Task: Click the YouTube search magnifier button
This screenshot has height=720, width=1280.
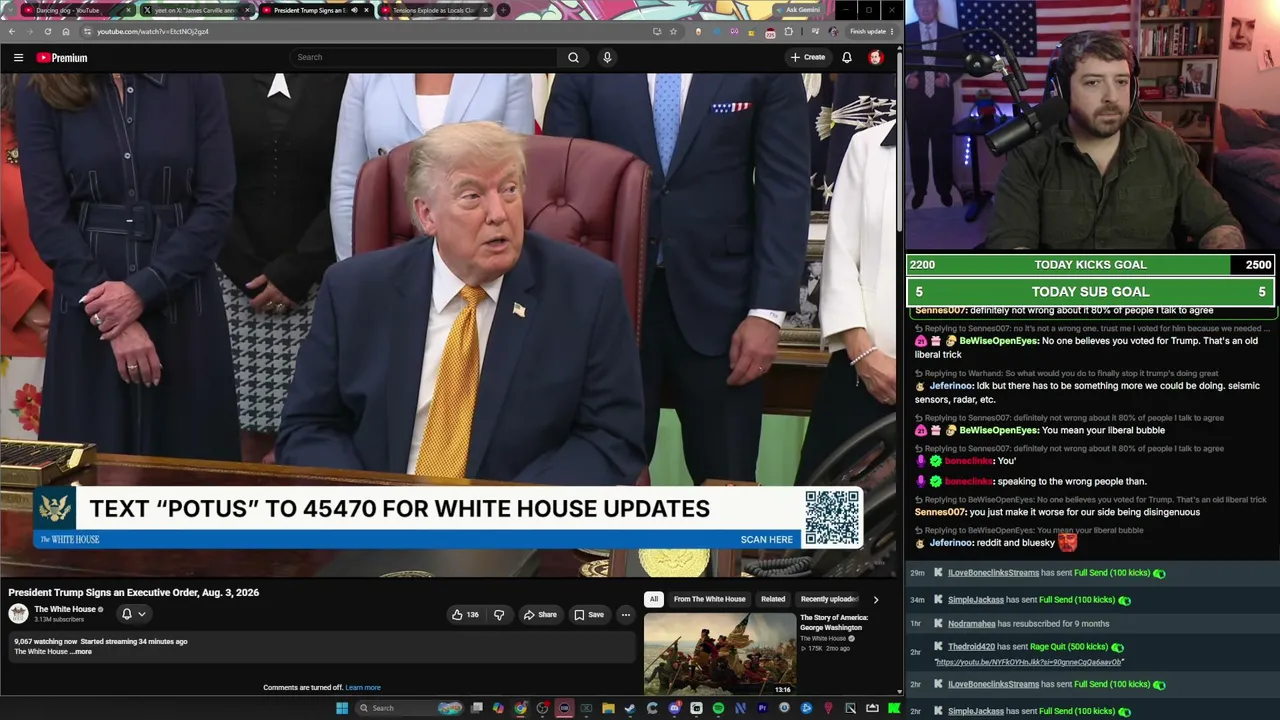Action: pyautogui.click(x=573, y=57)
